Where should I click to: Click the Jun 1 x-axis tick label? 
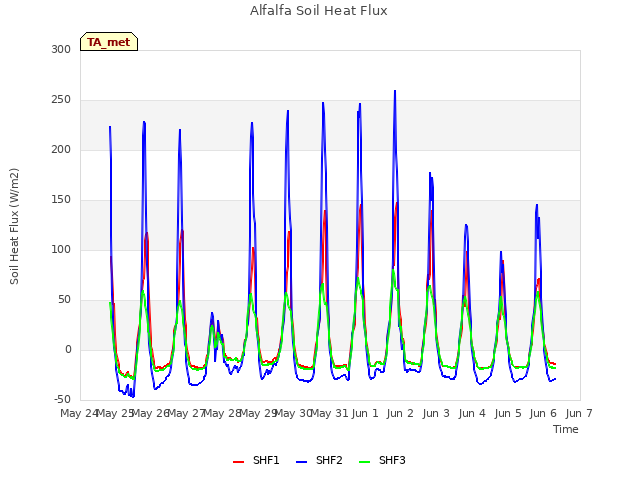click(x=365, y=413)
